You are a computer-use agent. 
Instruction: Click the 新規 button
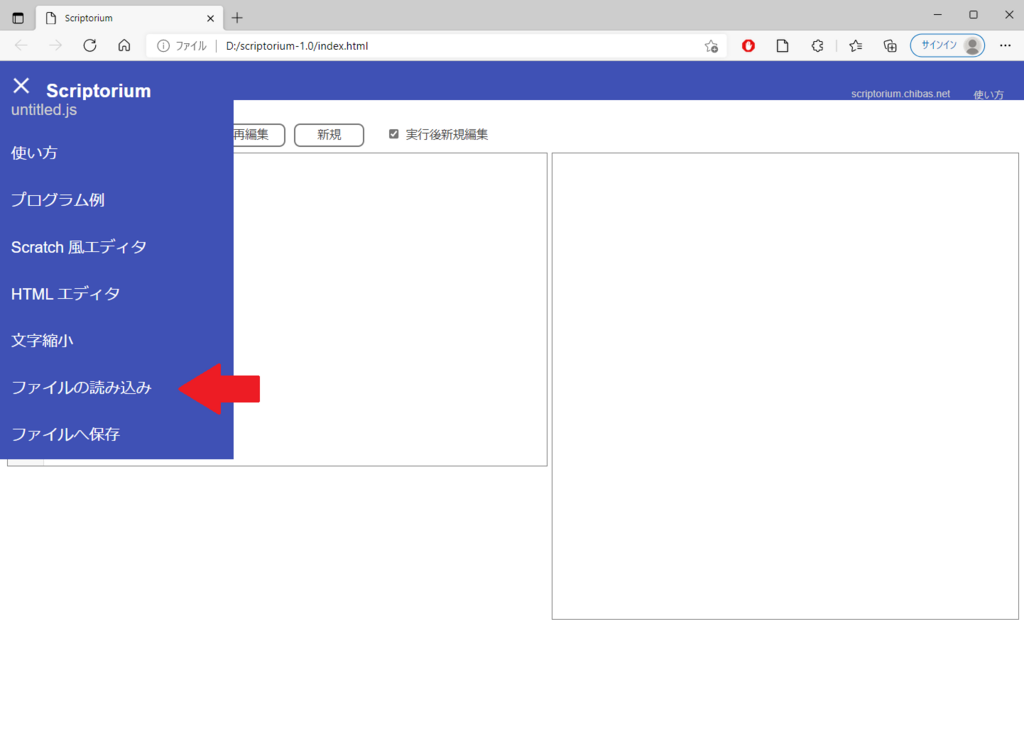click(x=329, y=135)
